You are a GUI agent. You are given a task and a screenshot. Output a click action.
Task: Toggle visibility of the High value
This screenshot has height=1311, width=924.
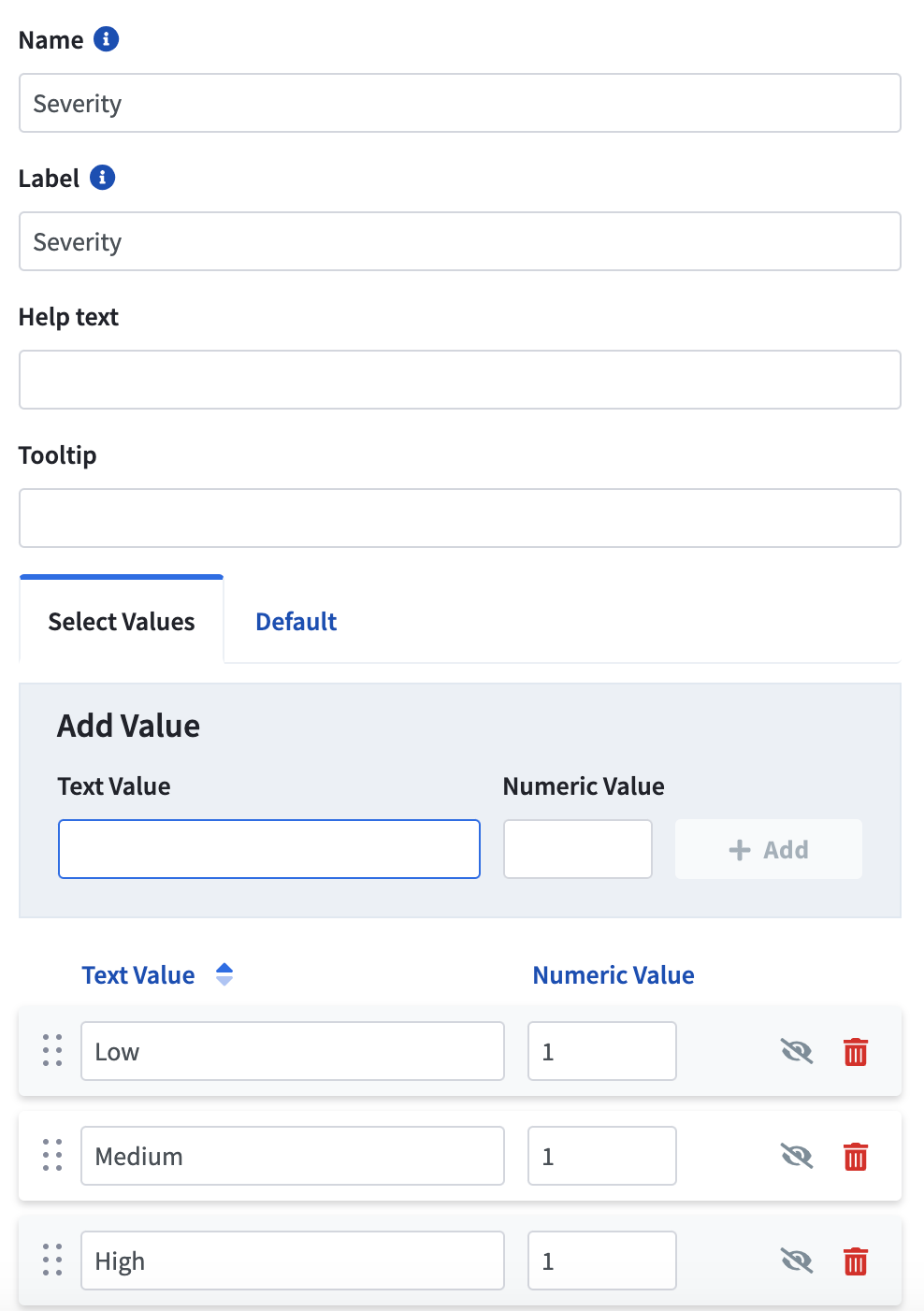[x=797, y=1261]
